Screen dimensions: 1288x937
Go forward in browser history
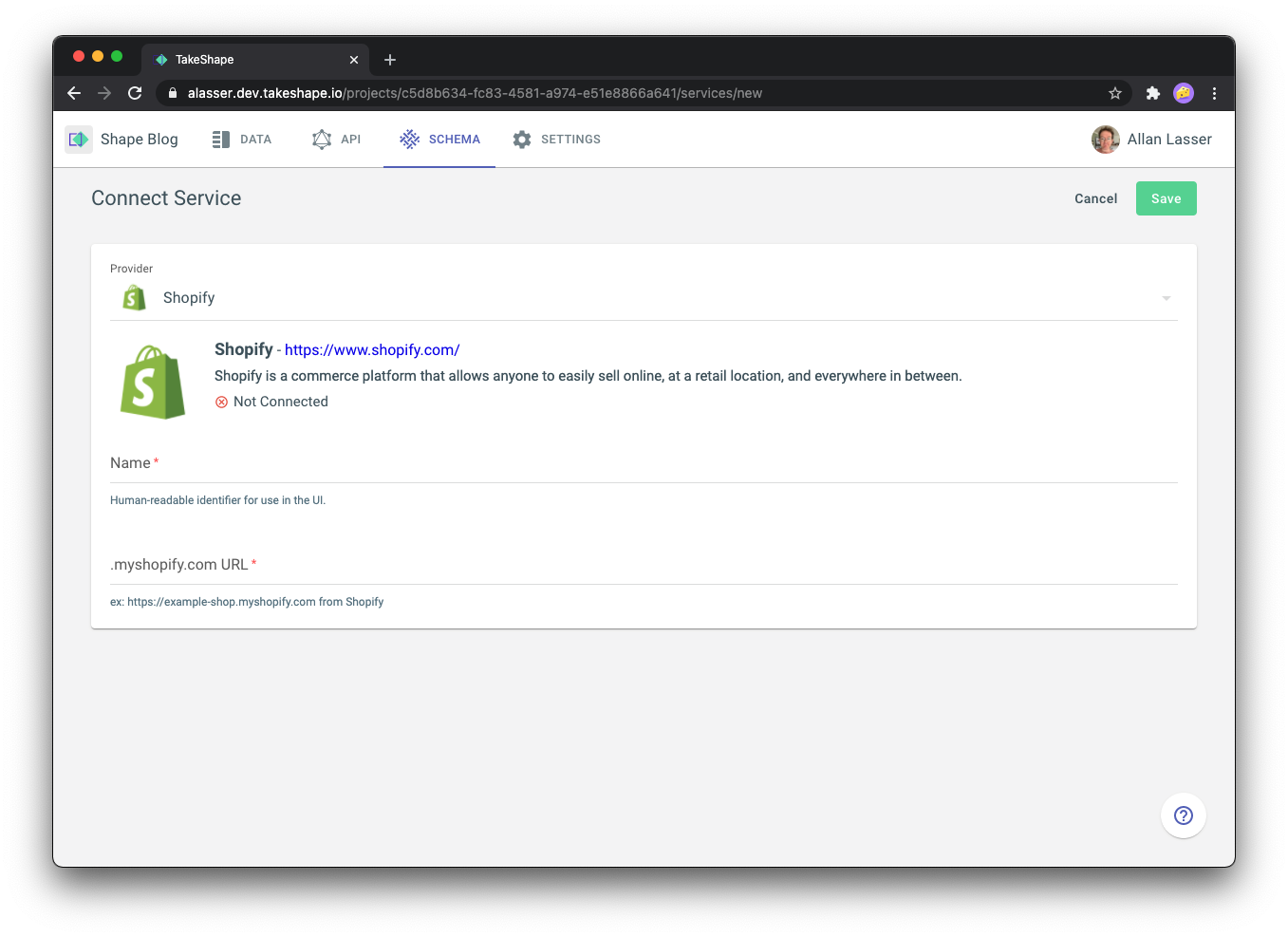coord(104,93)
